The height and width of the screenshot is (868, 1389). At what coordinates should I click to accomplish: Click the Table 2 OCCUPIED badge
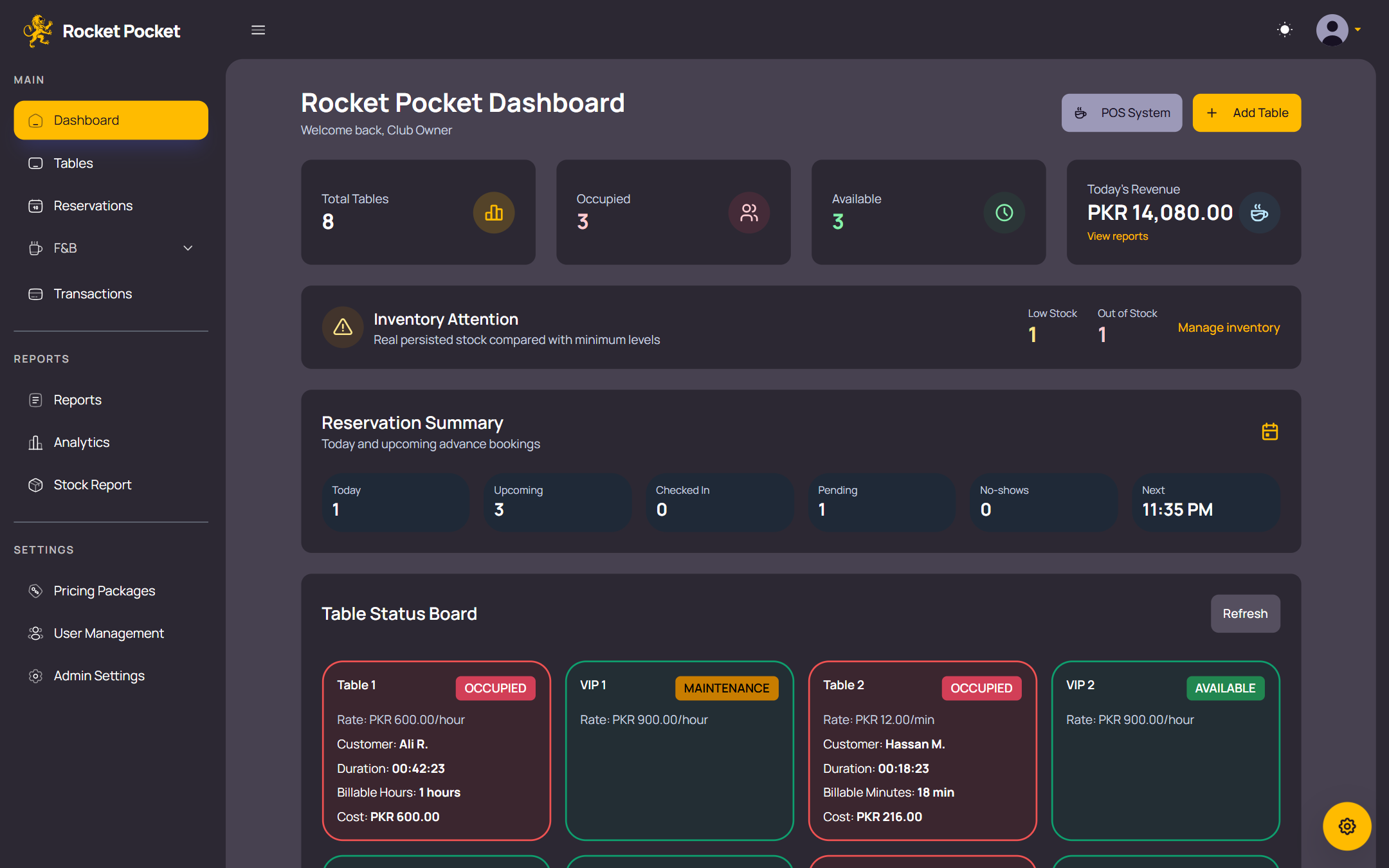tap(981, 688)
